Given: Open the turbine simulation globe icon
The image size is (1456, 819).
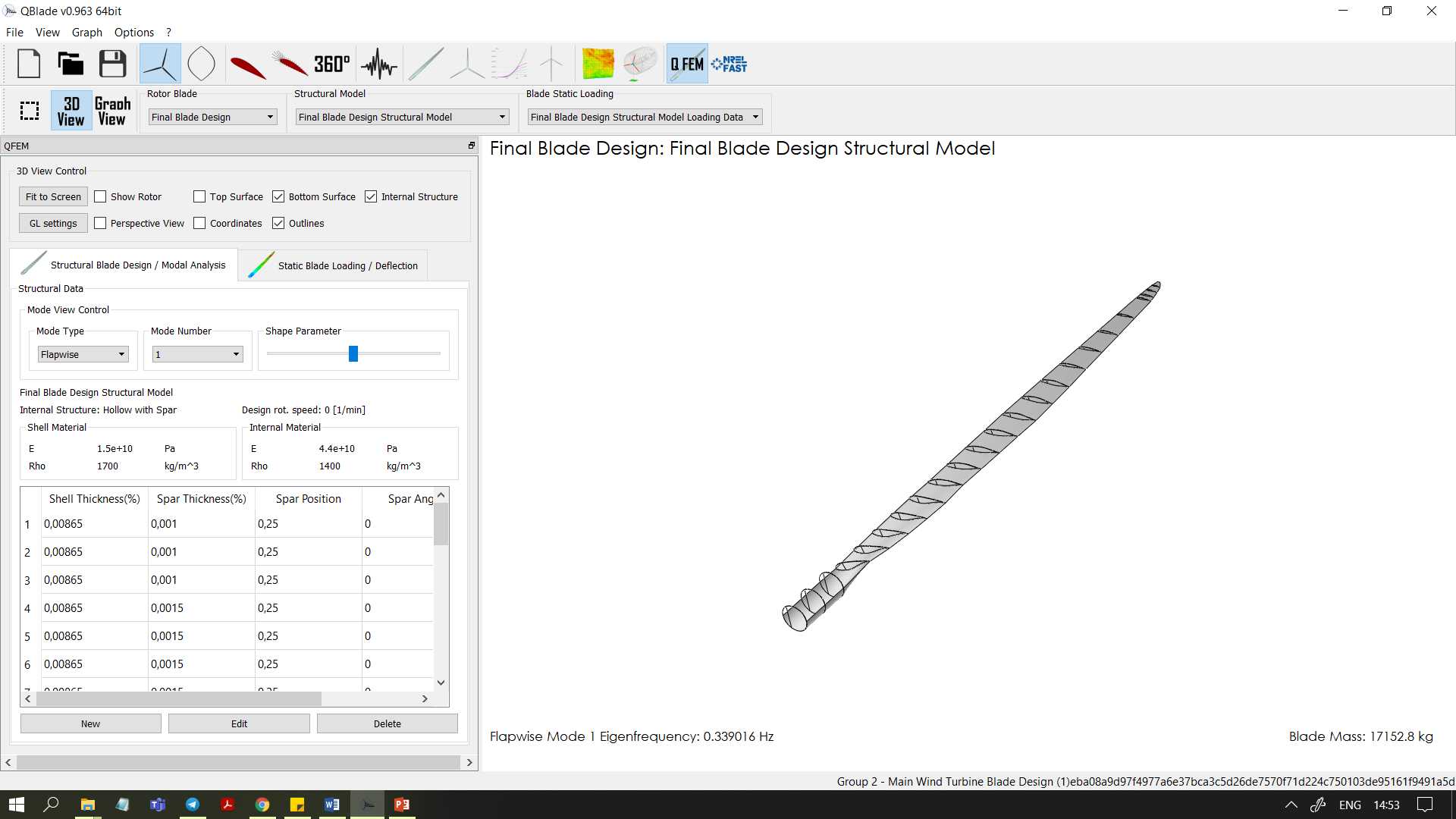Looking at the screenshot, I should click(639, 64).
